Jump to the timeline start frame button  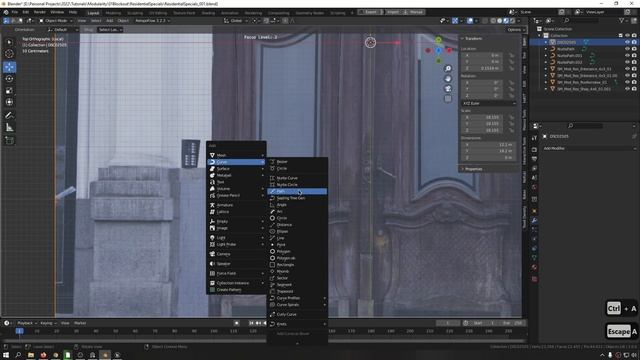251,323
